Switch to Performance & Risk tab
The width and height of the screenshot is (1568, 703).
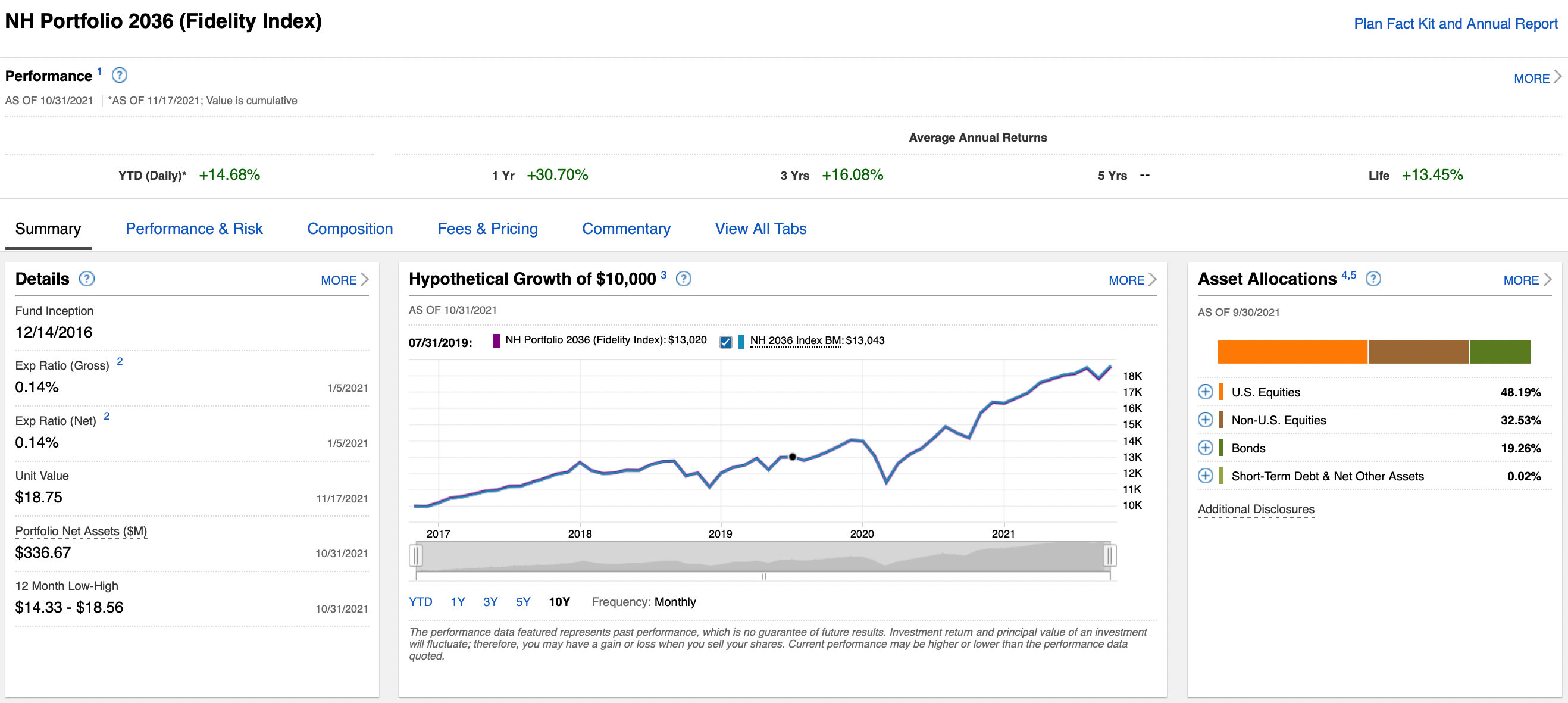point(193,229)
